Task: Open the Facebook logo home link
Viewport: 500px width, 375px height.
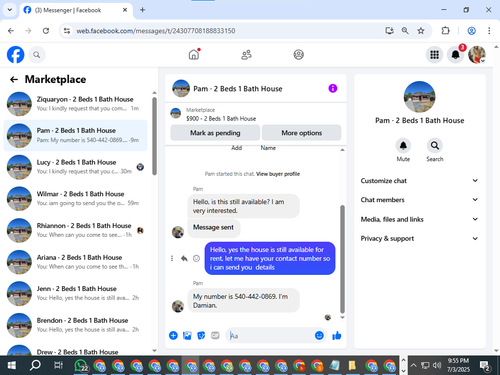Action: coord(15,55)
